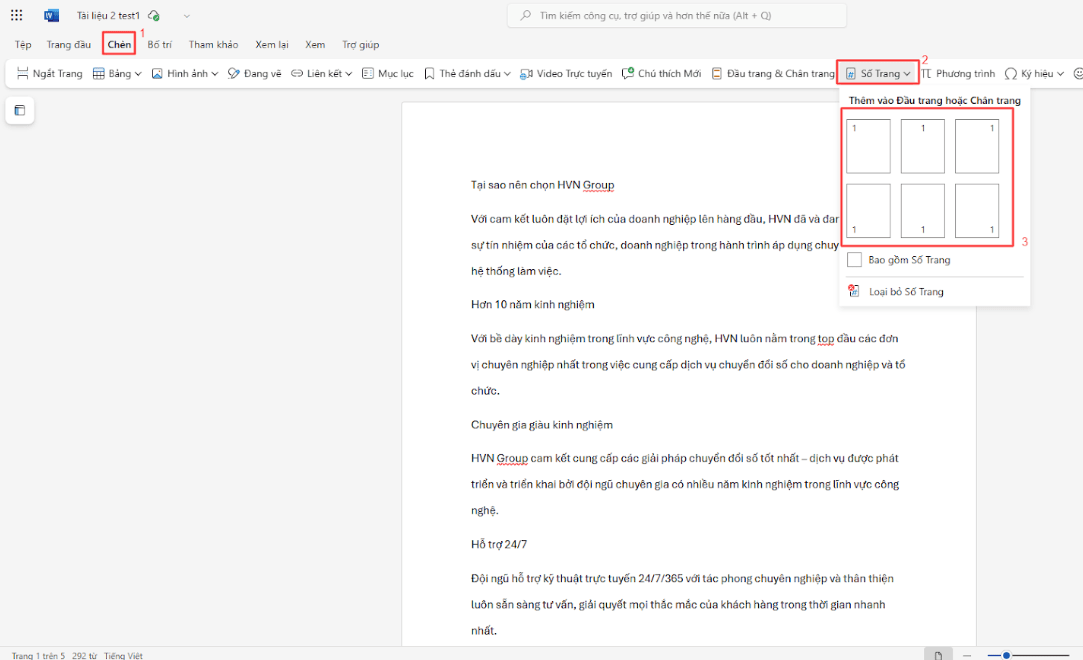Click the Thẻ đánh dấu bookmark icon

(430, 73)
